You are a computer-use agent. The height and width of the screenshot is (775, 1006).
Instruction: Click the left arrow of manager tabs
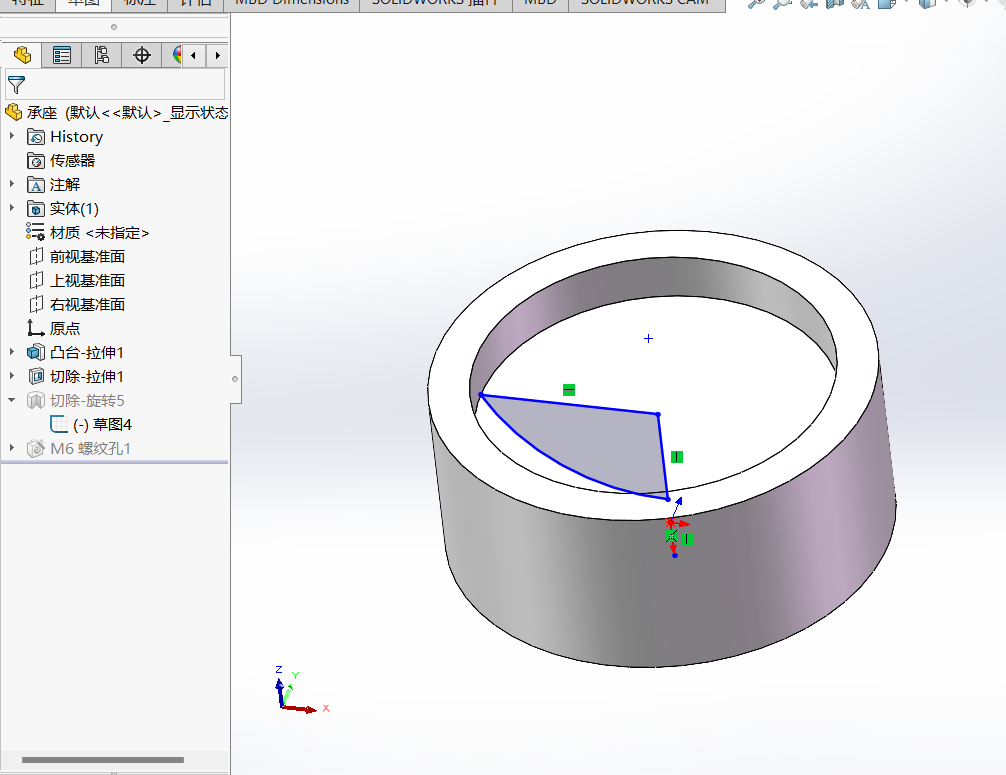(194, 56)
